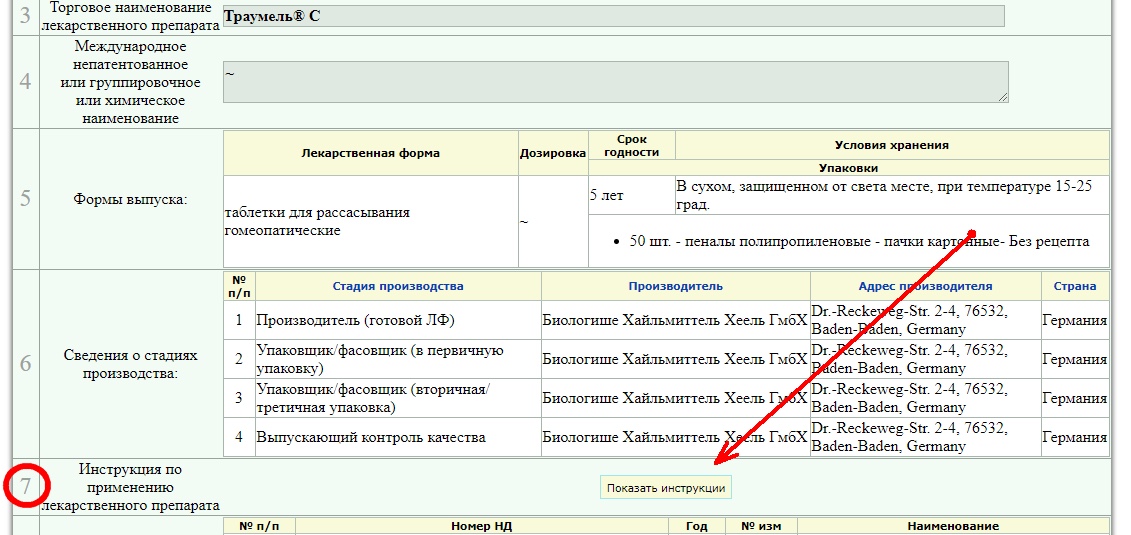Sort by Стадия производства column header
Viewport: 1131px width, 535px height.
click(x=397, y=286)
